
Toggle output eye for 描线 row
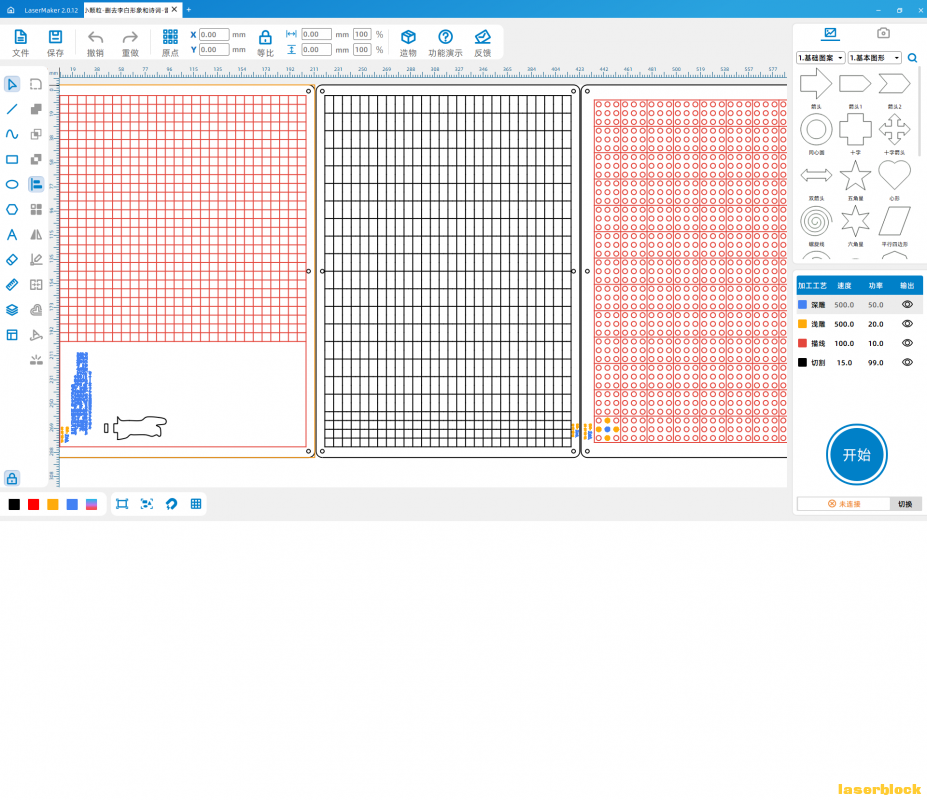coord(907,343)
